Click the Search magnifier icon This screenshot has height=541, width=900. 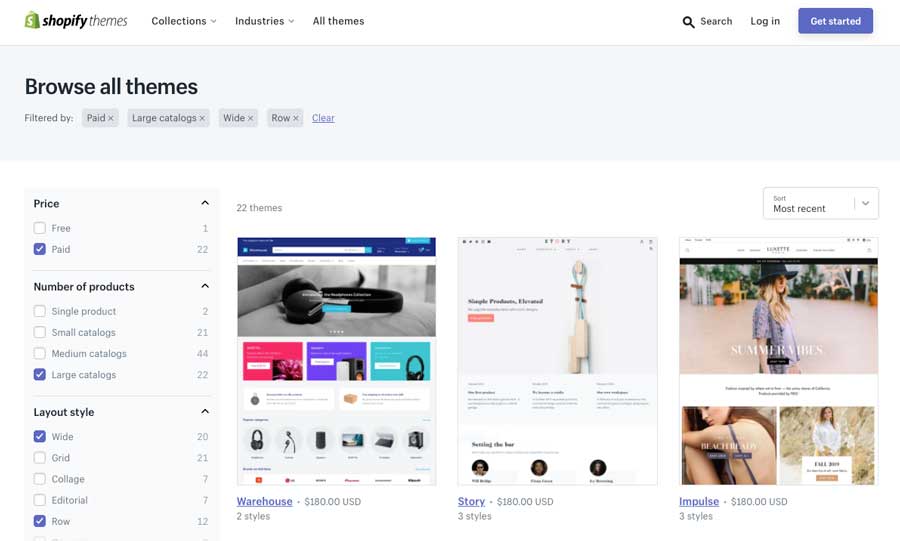coord(688,22)
